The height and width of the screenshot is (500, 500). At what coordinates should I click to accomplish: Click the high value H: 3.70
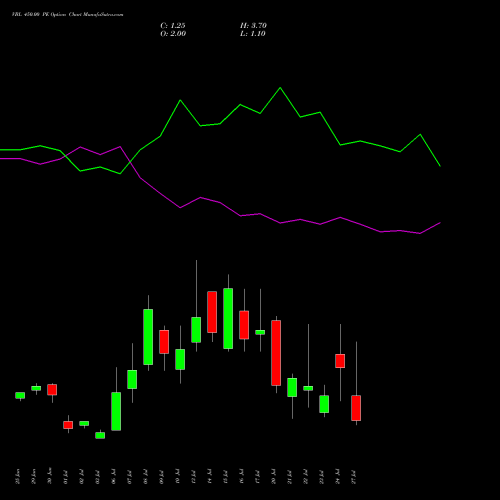click(x=253, y=26)
